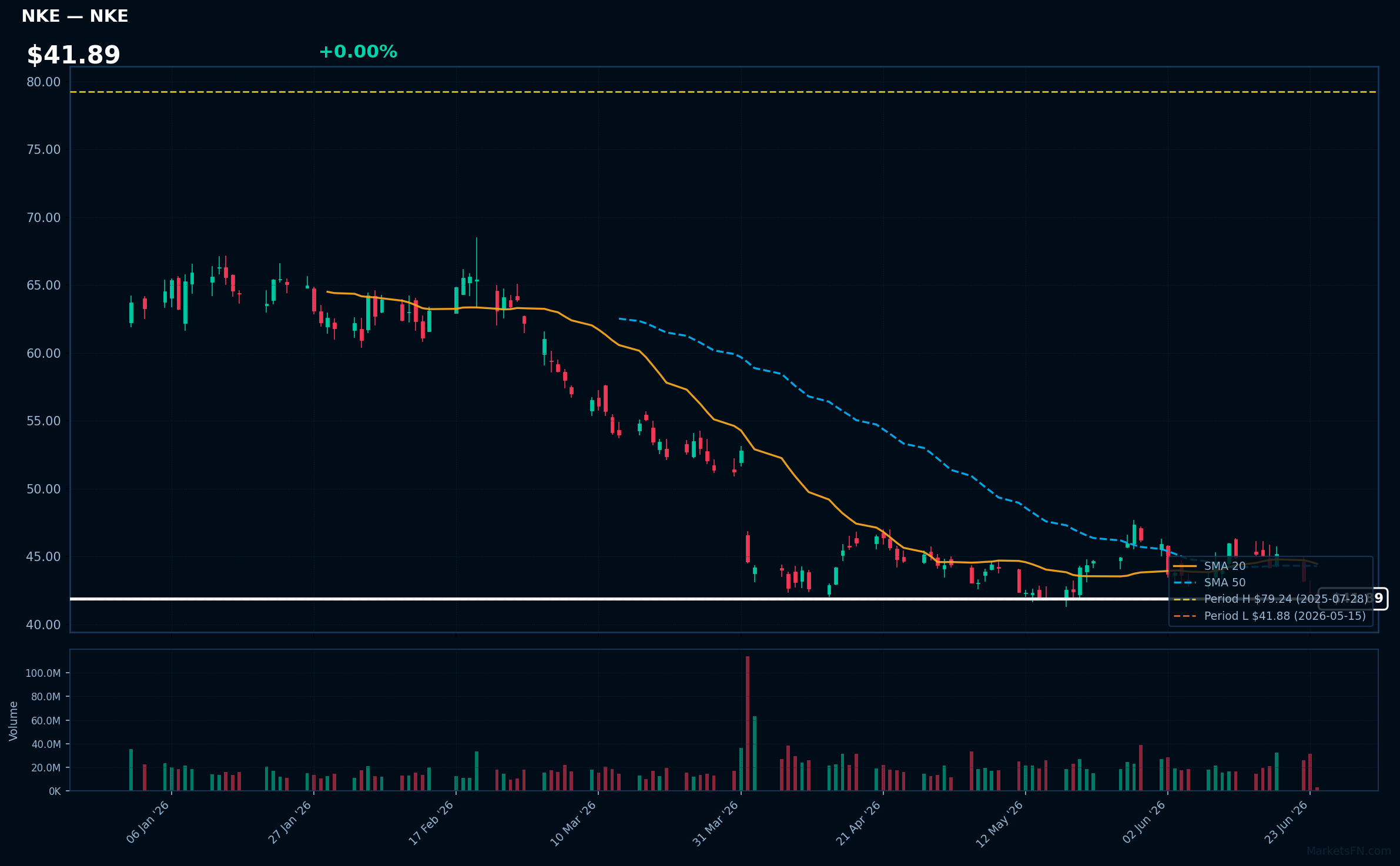Click the "40.0M" volume axis label
Screen dimensions: 1400x866
pyautogui.click(x=46, y=744)
